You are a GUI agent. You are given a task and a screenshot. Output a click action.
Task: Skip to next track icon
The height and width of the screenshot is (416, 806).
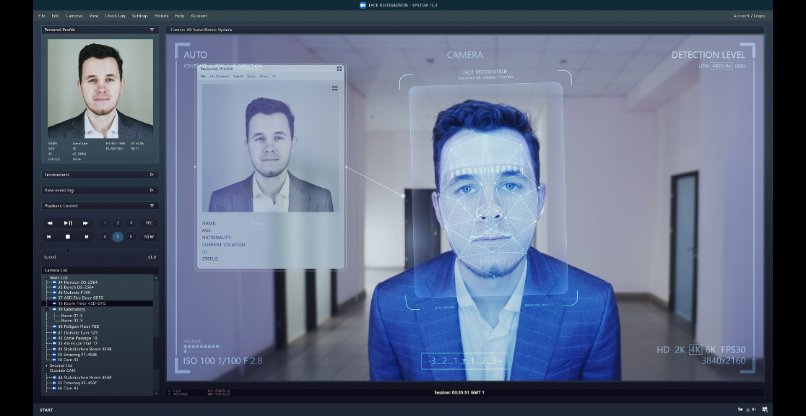[x=86, y=237]
